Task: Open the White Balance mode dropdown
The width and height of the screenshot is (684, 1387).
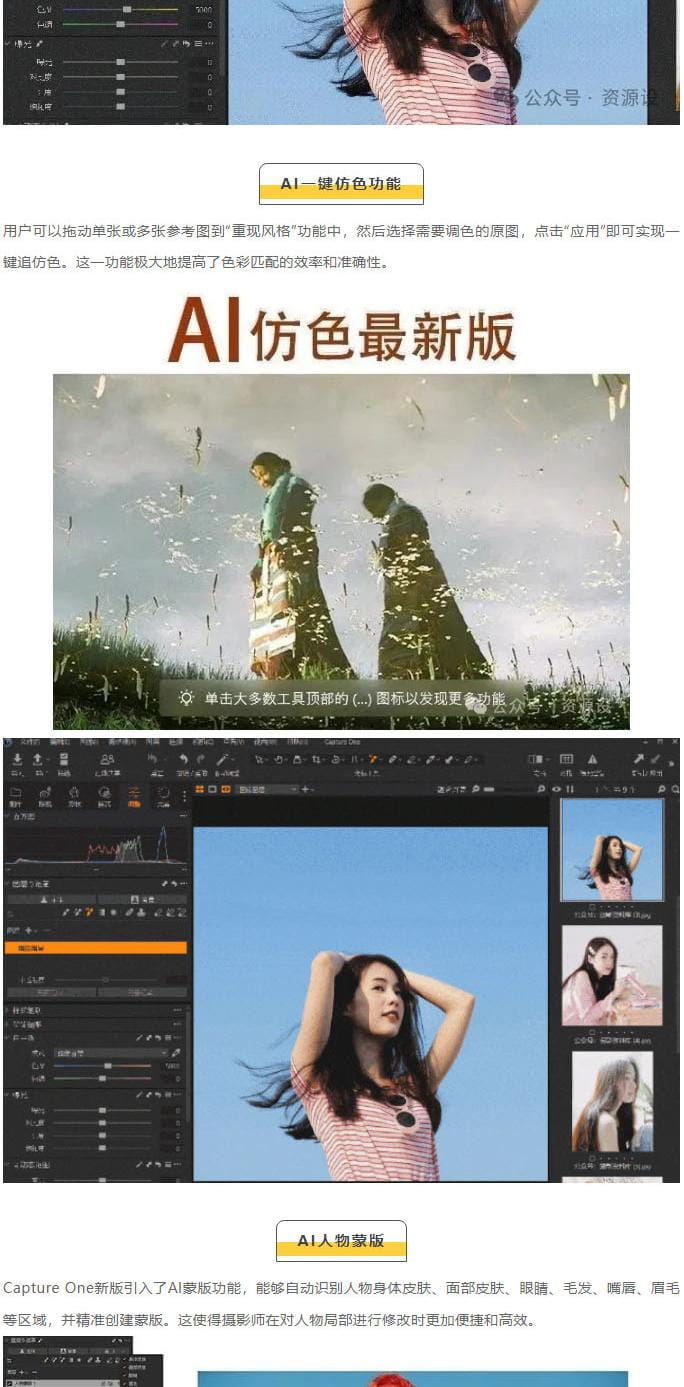Action: [111, 1053]
